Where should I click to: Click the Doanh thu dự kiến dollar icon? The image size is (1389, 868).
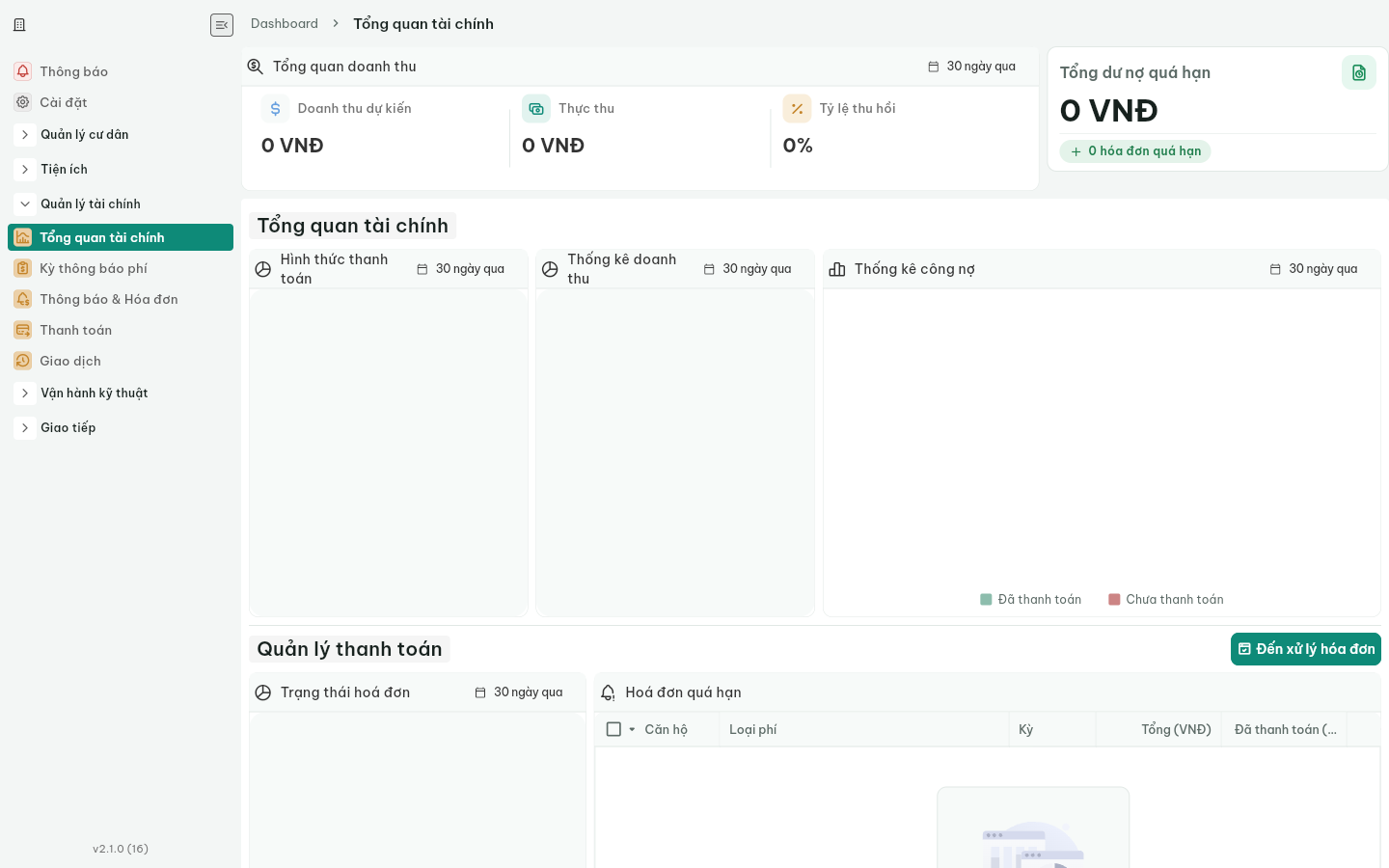pos(276,109)
